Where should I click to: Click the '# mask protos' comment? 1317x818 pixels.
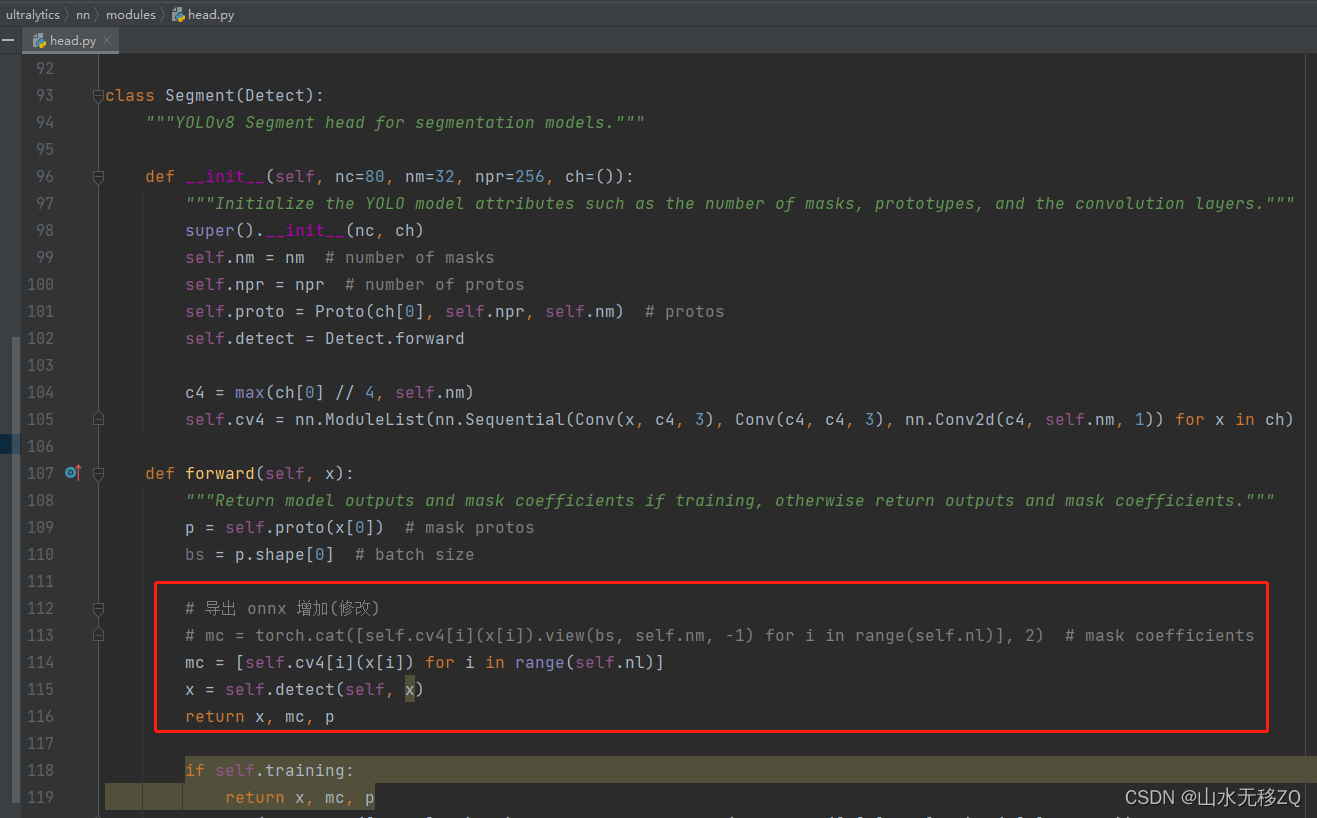point(470,528)
